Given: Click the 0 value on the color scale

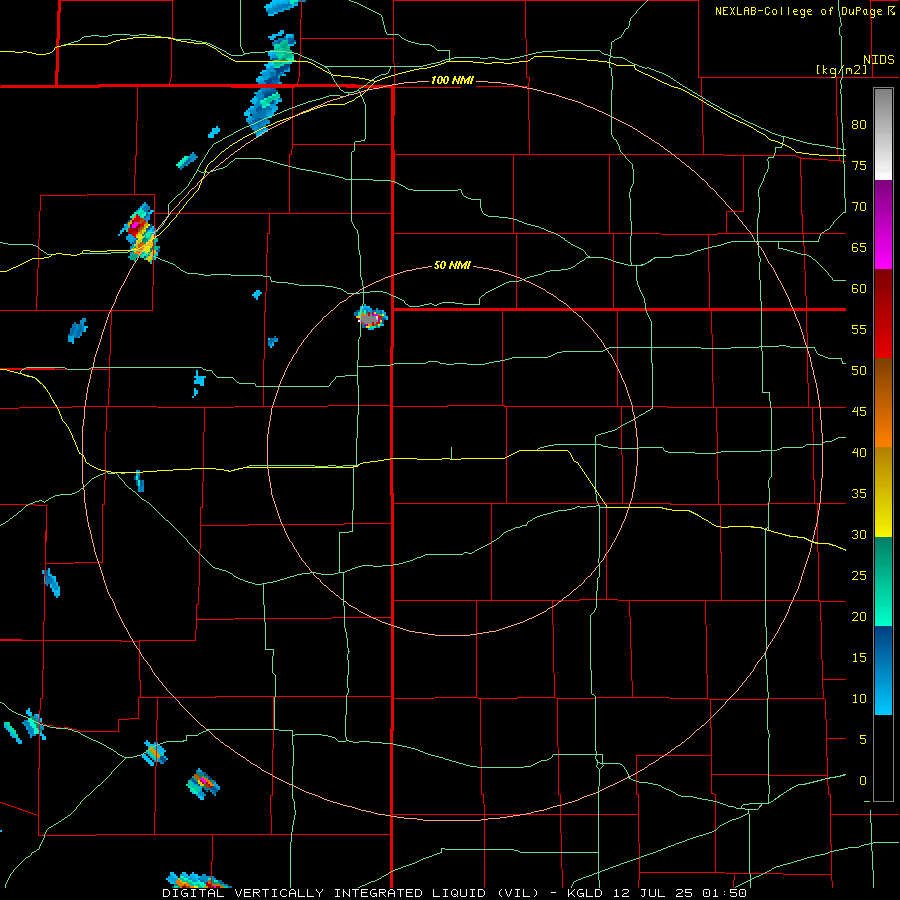Looking at the screenshot, I should tap(863, 781).
